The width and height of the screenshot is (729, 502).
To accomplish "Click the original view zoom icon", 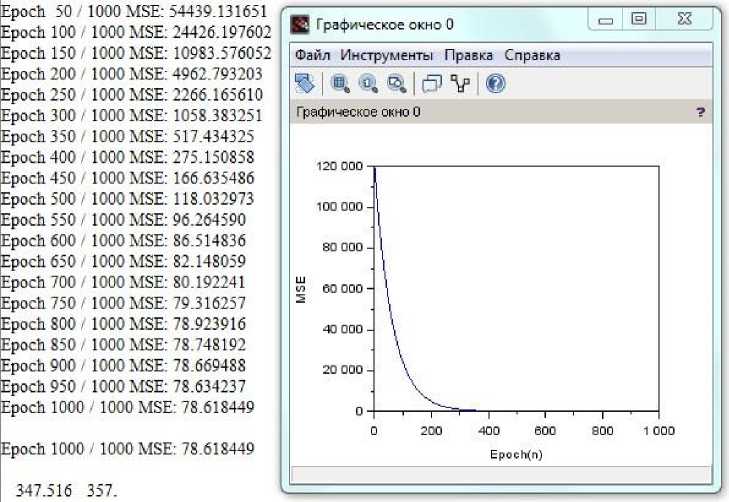I will tap(368, 84).
